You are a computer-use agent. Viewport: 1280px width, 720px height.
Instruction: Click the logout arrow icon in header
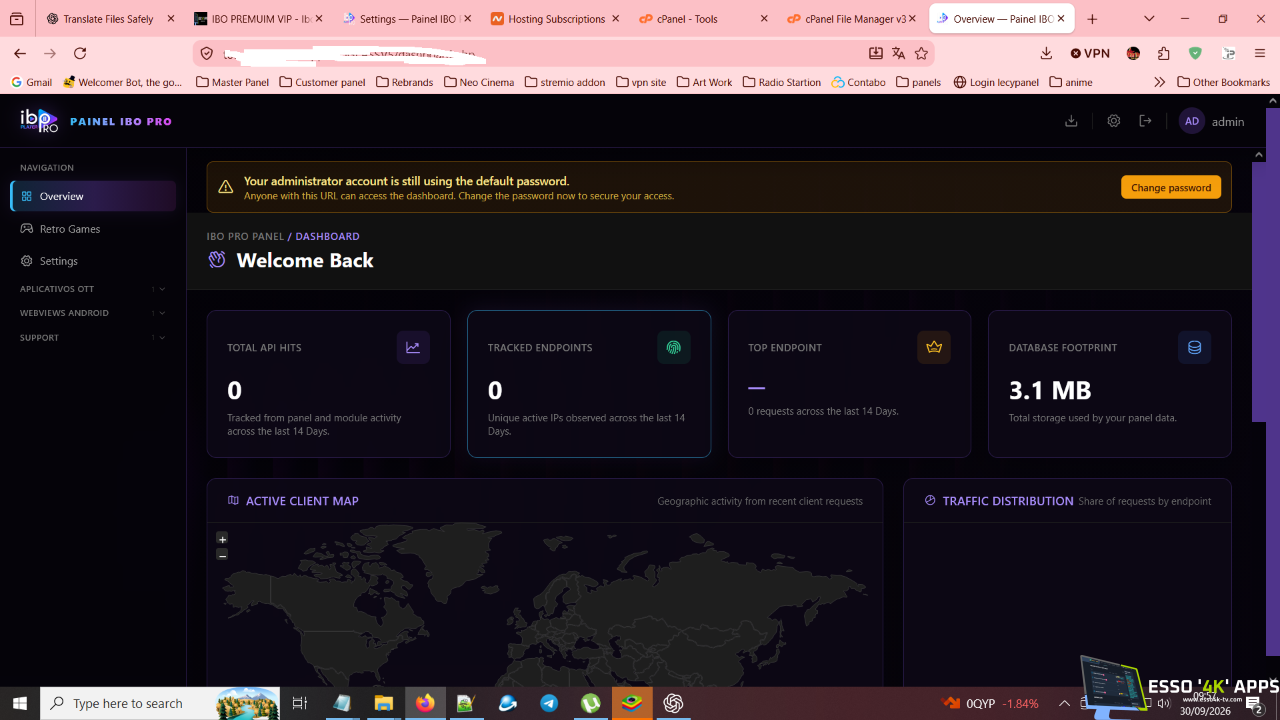click(x=1146, y=121)
